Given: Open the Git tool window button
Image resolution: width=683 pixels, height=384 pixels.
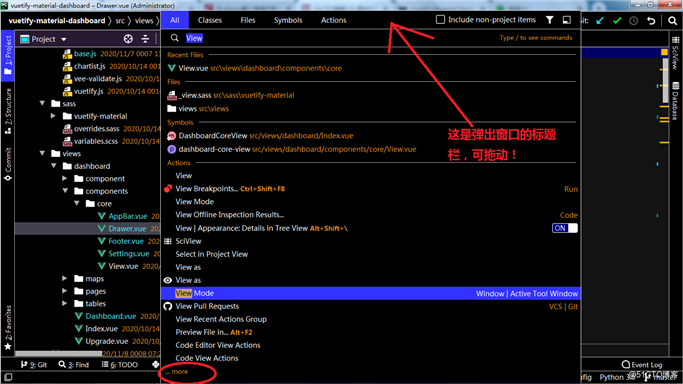Looking at the screenshot, I should coord(34,365).
